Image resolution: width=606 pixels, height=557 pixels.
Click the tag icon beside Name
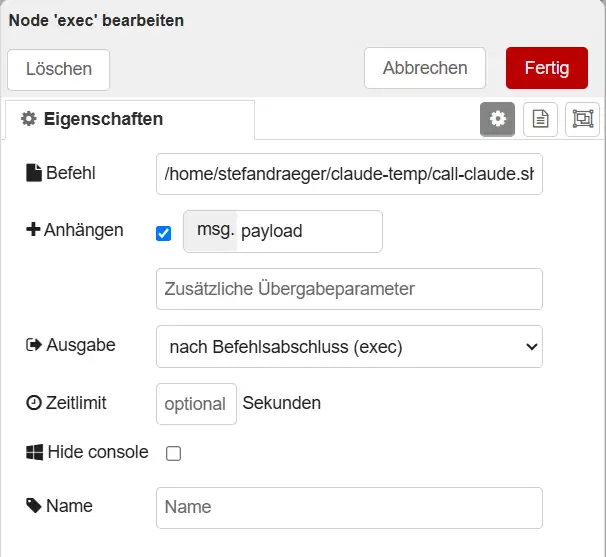(34, 506)
